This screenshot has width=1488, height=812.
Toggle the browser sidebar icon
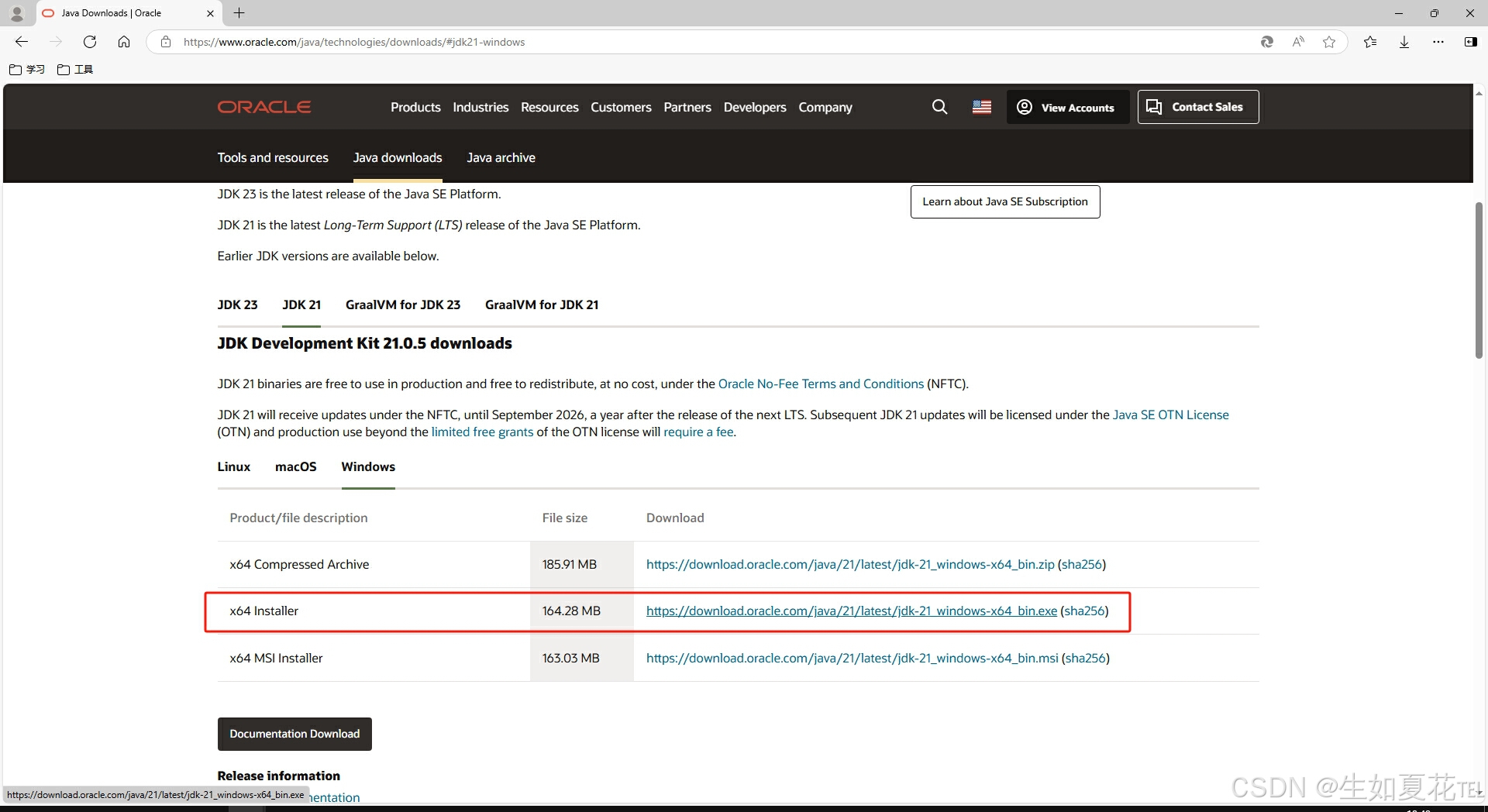click(1470, 42)
